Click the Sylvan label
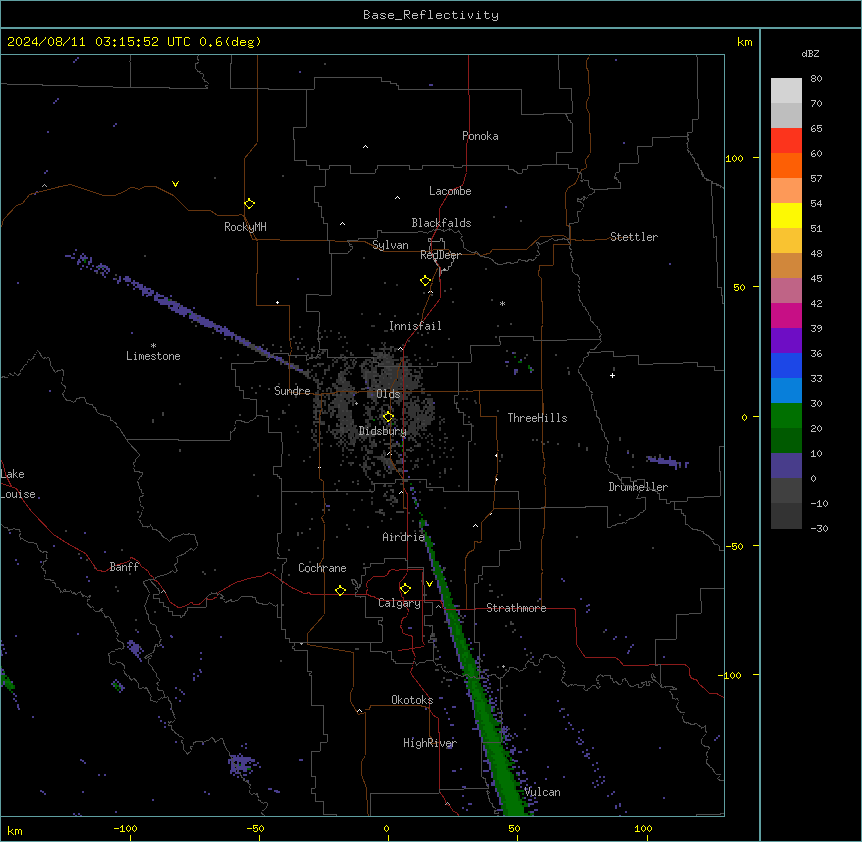Viewport: 862px width, 842px height. click(x=390, y=245)
